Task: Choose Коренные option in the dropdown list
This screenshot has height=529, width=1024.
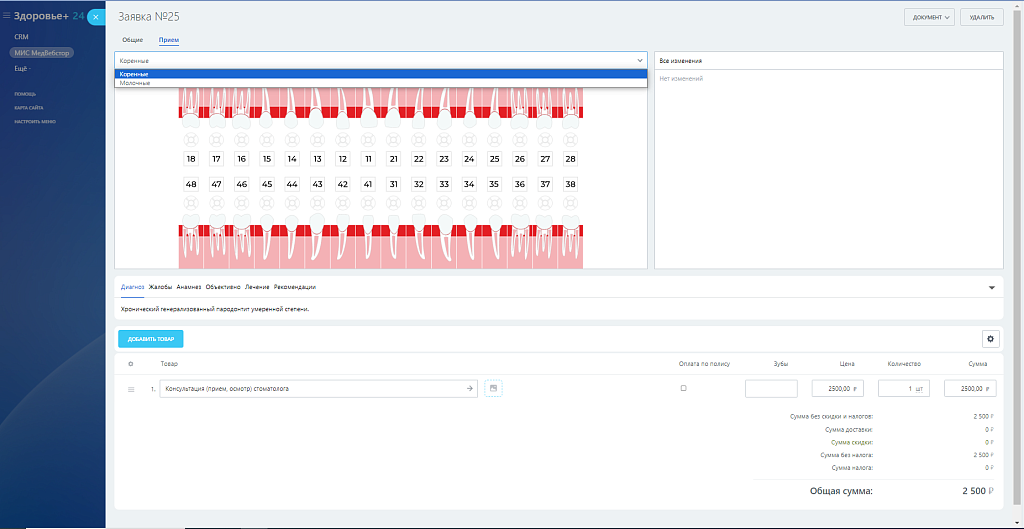Action: (x=135, y=75)
